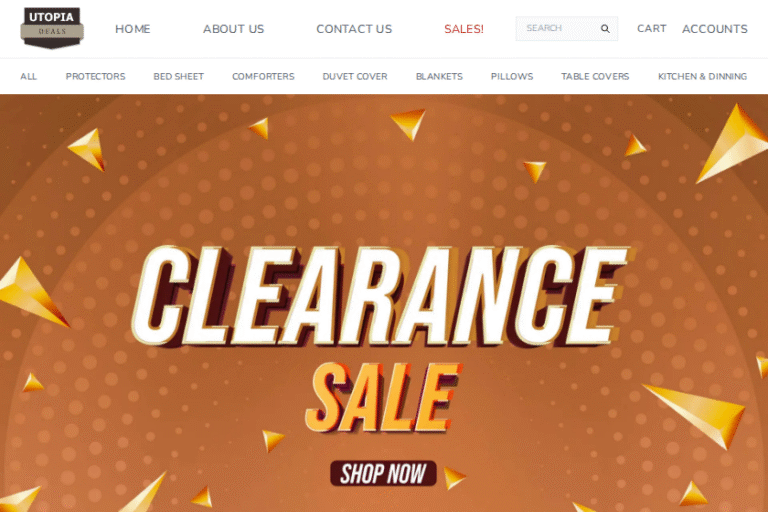This screenshot has width=768, height=512.
Task: Select the Blankets category
Action: [439, 76]
